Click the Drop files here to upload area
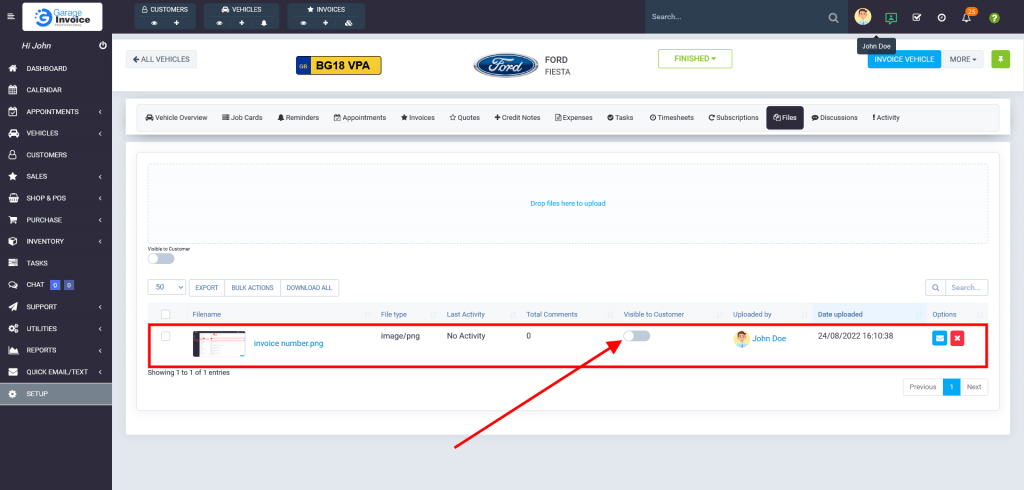This screenshot has height=490, width=1024. 568,204
